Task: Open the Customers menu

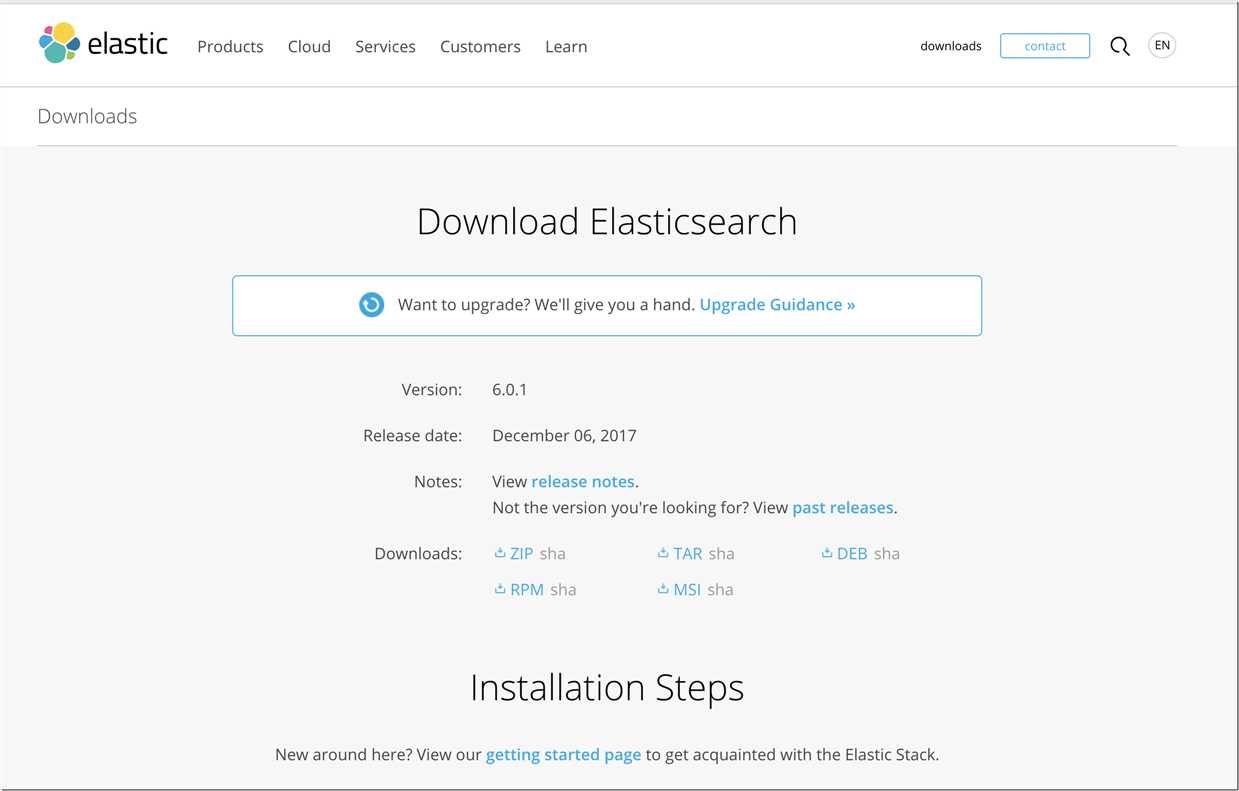Action: [x=480, y=46]
